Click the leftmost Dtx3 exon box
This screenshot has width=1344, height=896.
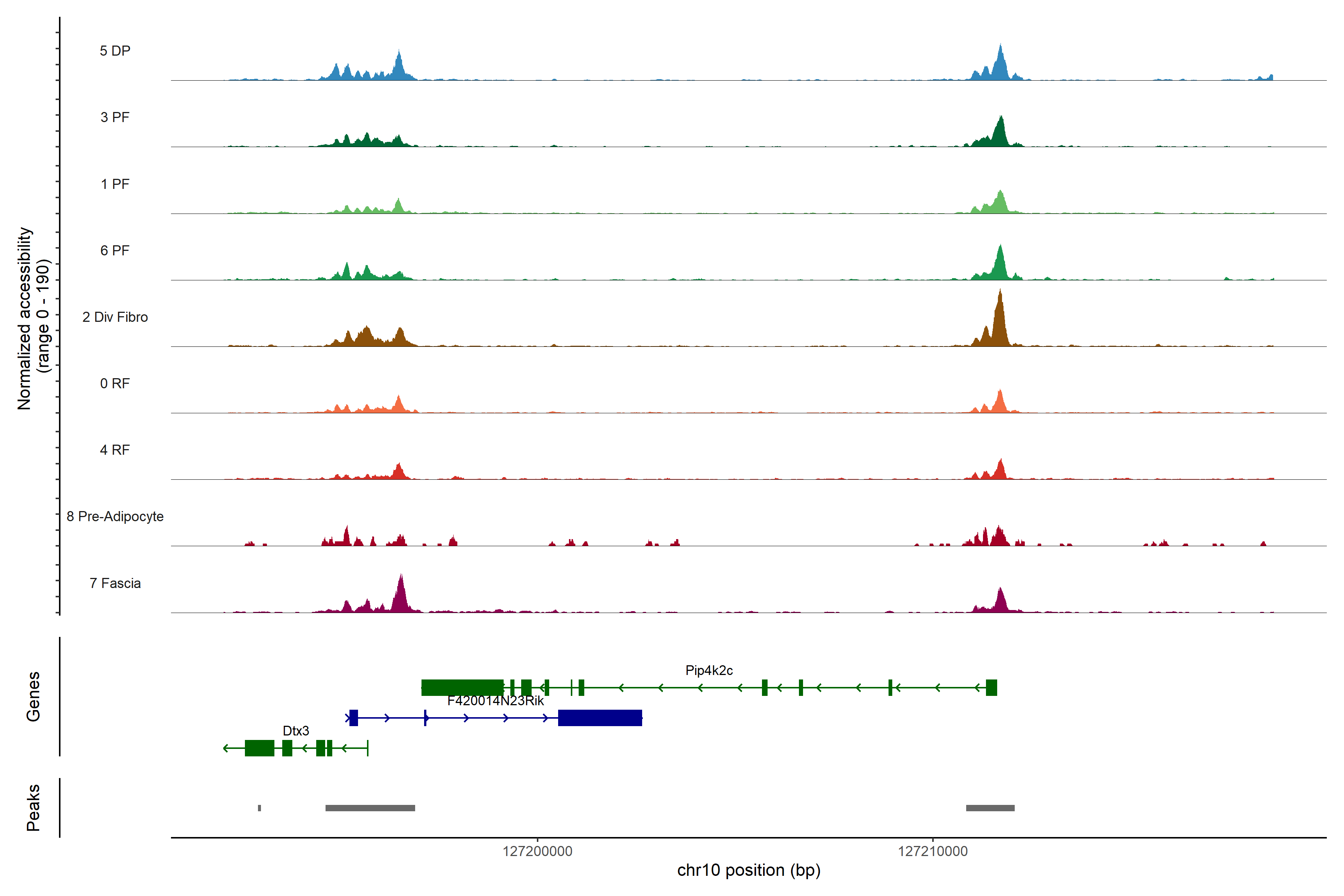[x=259, y=748]
